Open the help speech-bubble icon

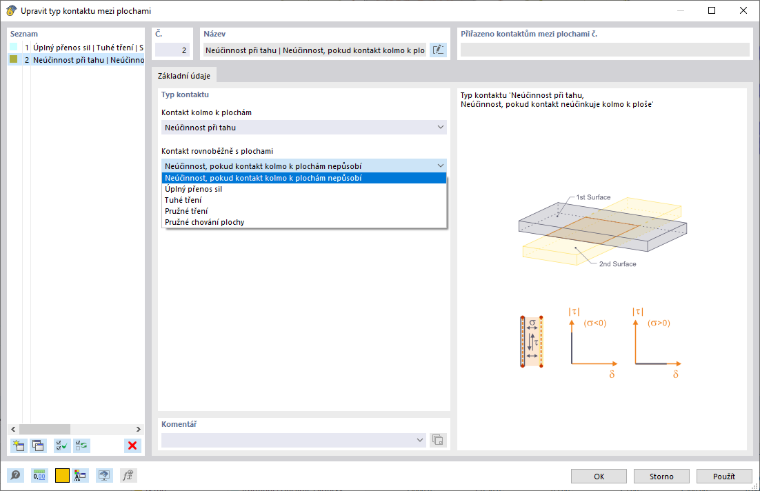(16, 475)
